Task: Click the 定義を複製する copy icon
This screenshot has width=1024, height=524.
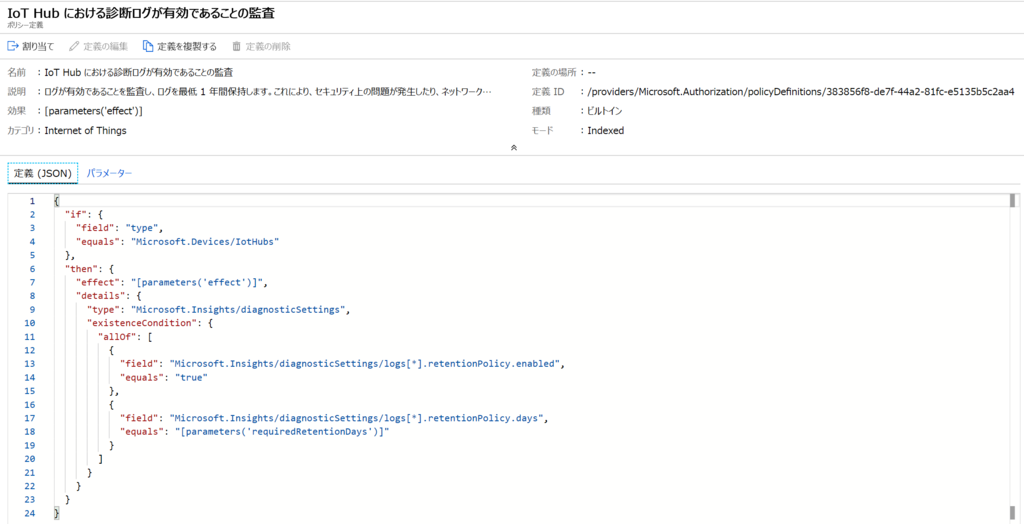Action: (148, 46)
